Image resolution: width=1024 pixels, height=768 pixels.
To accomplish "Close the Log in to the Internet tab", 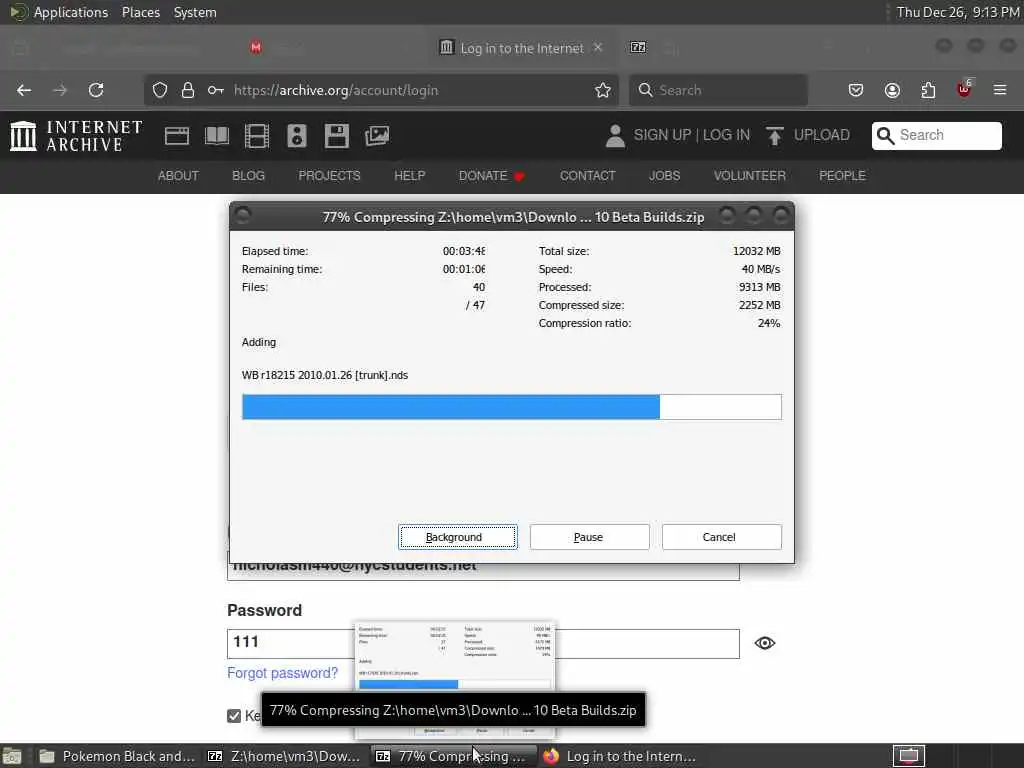I will click(x=598, y=48).
